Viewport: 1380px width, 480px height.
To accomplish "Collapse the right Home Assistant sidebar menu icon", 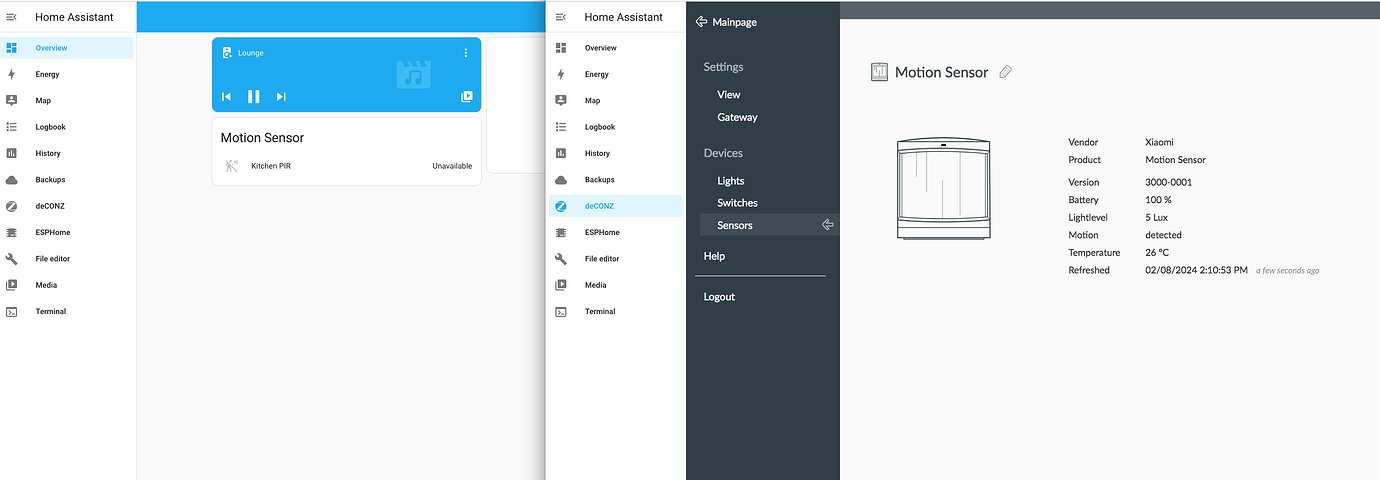I will (561, 17).
